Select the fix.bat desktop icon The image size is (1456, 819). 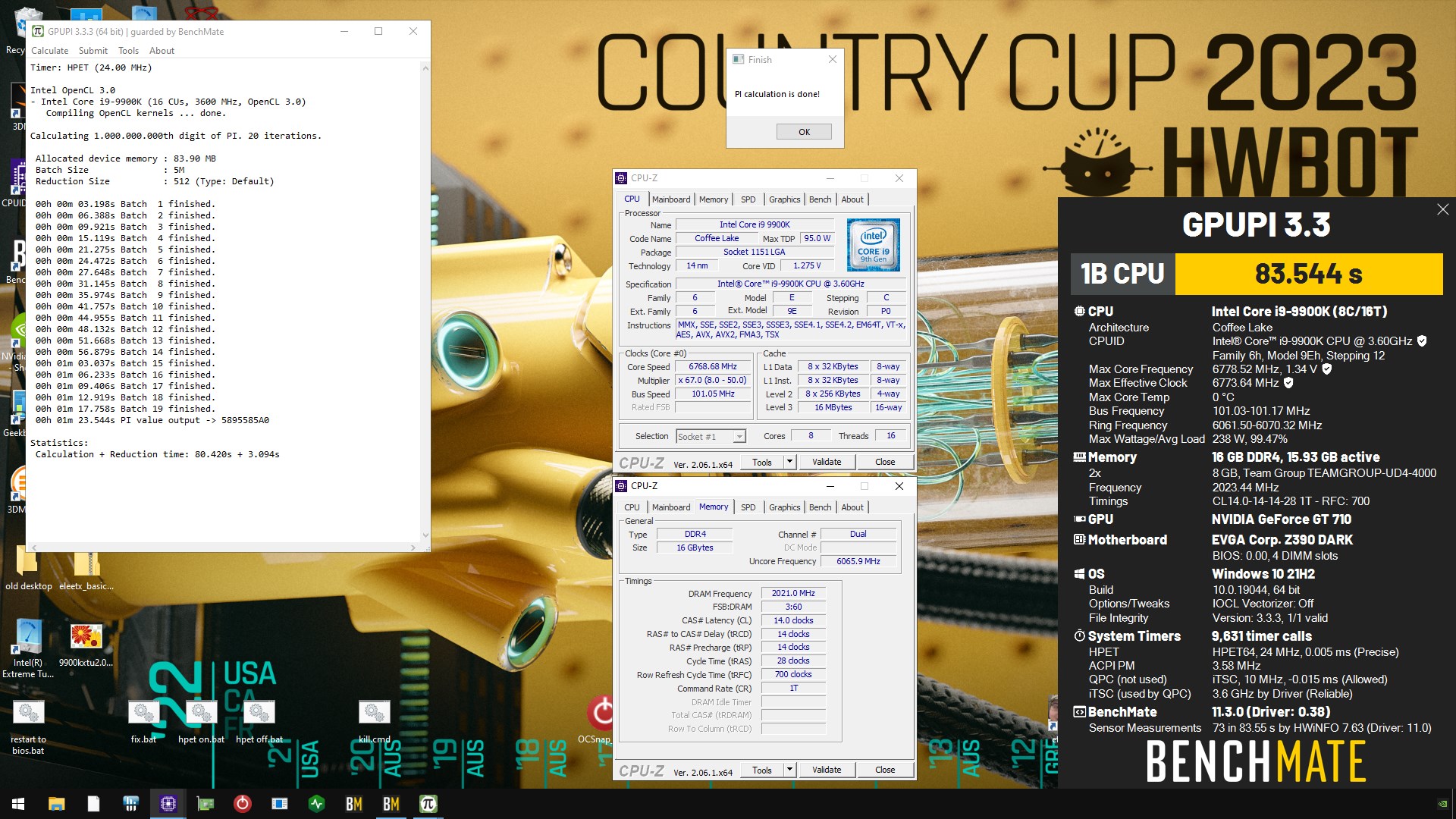[x=143, y=722]
